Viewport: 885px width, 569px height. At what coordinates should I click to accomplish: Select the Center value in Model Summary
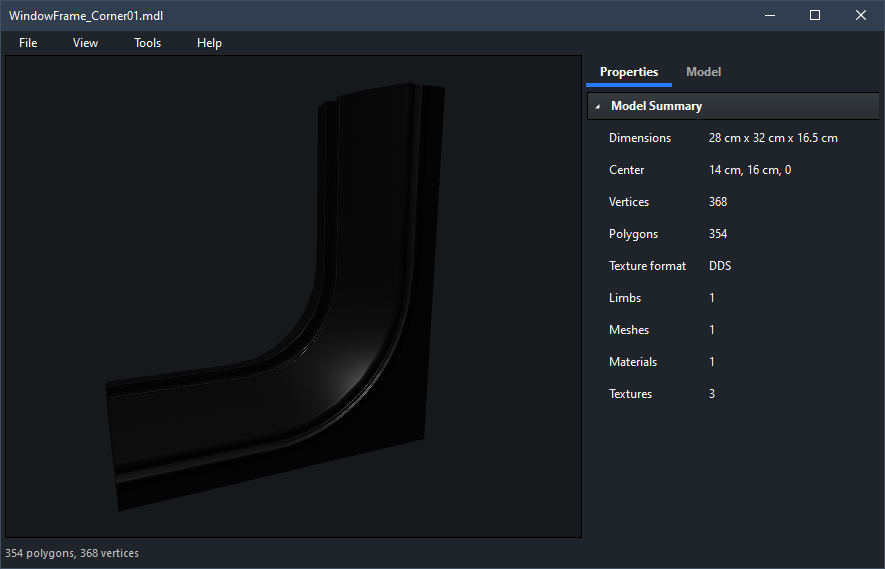(x=750, y=170)
